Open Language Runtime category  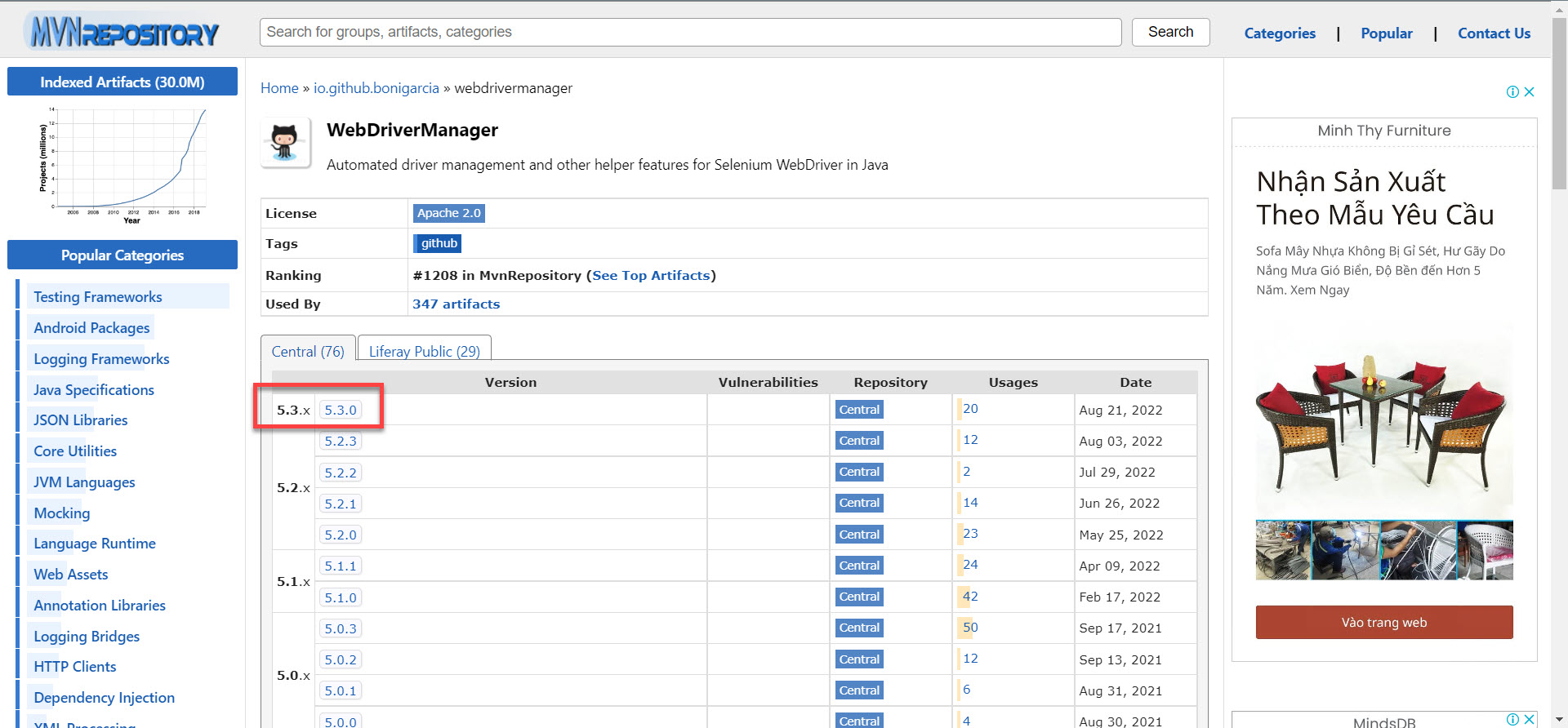[x=95, y=544]
